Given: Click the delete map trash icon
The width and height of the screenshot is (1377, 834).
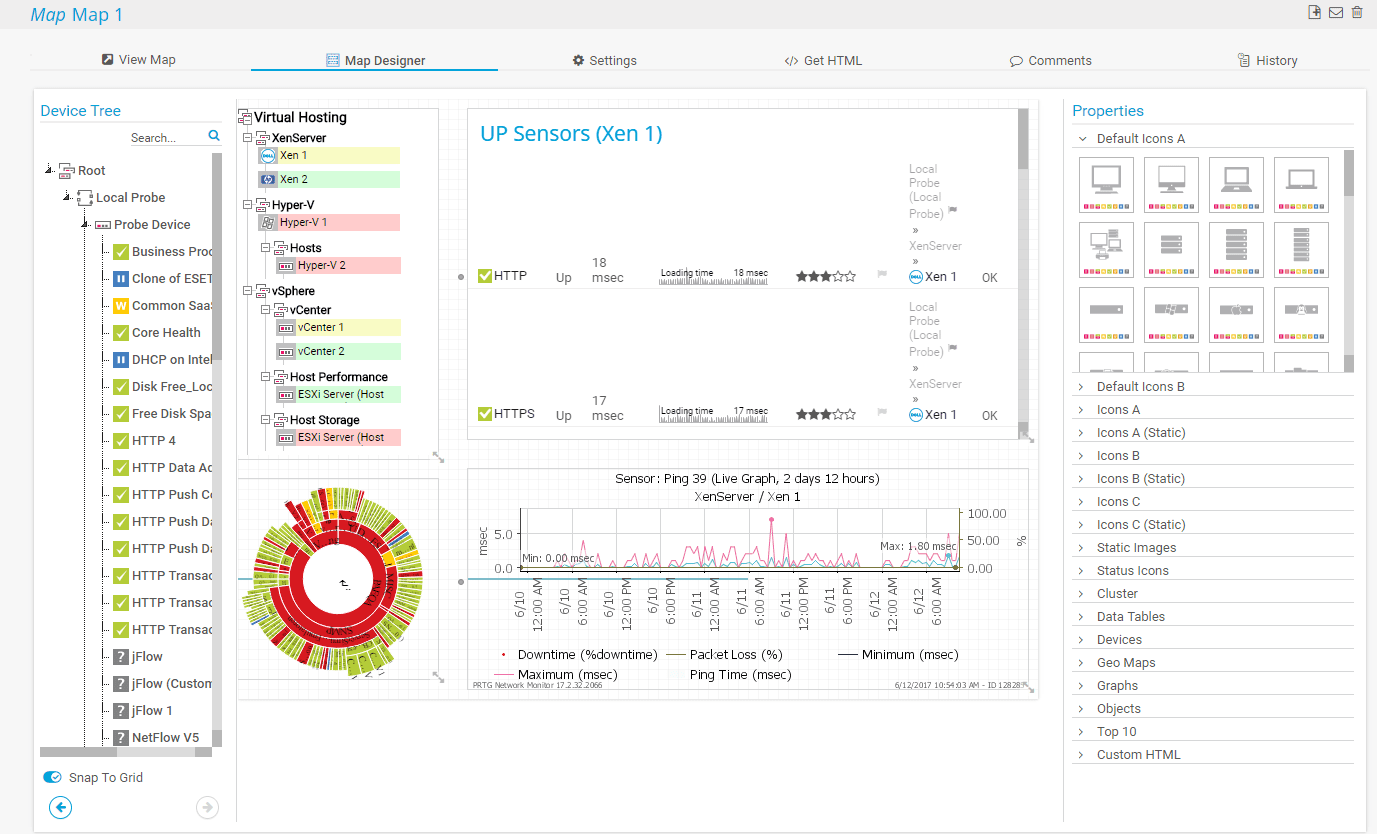Looking at the screenshot, I should (1357, 12).
